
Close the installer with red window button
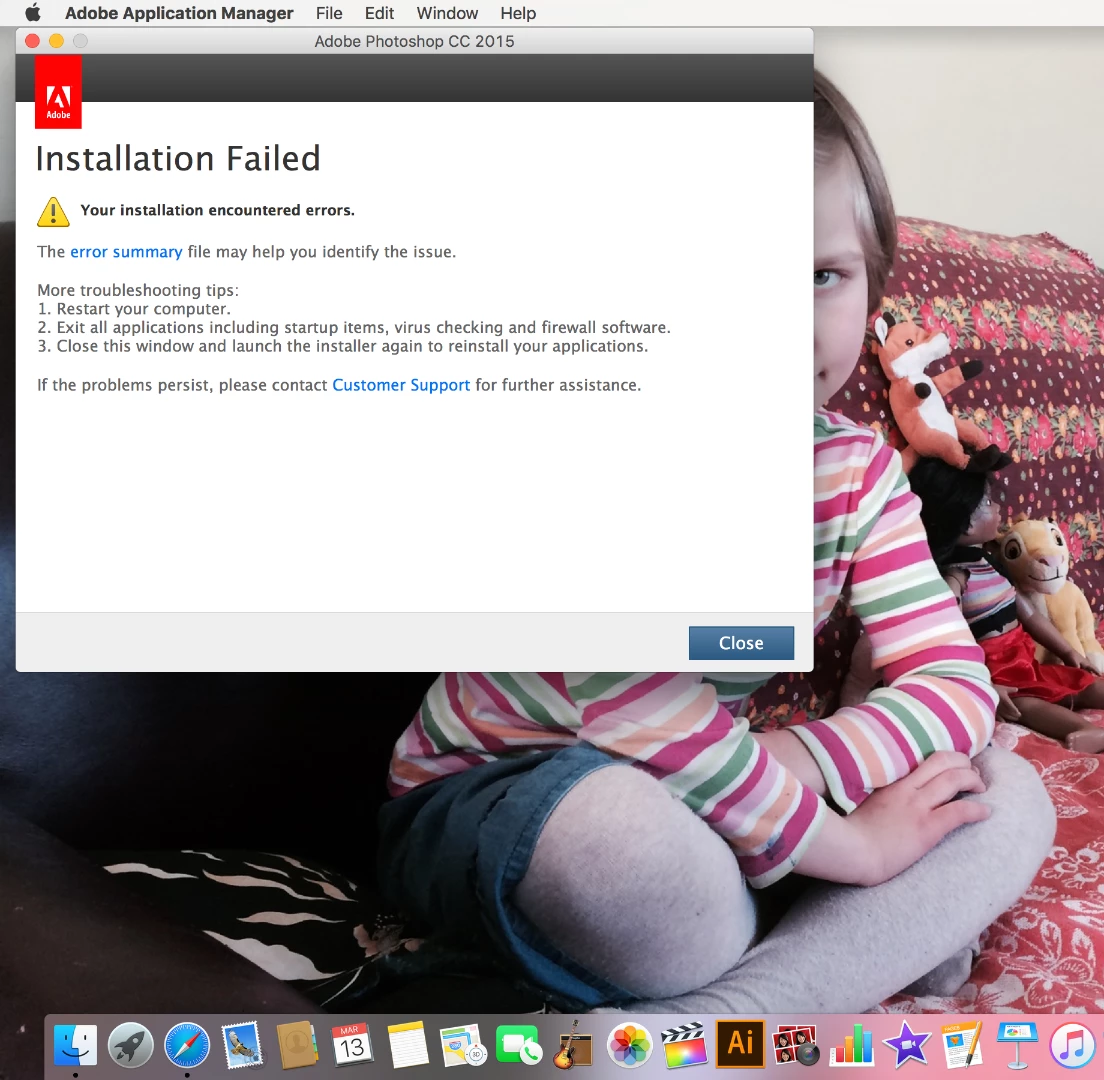coord(32,41)
